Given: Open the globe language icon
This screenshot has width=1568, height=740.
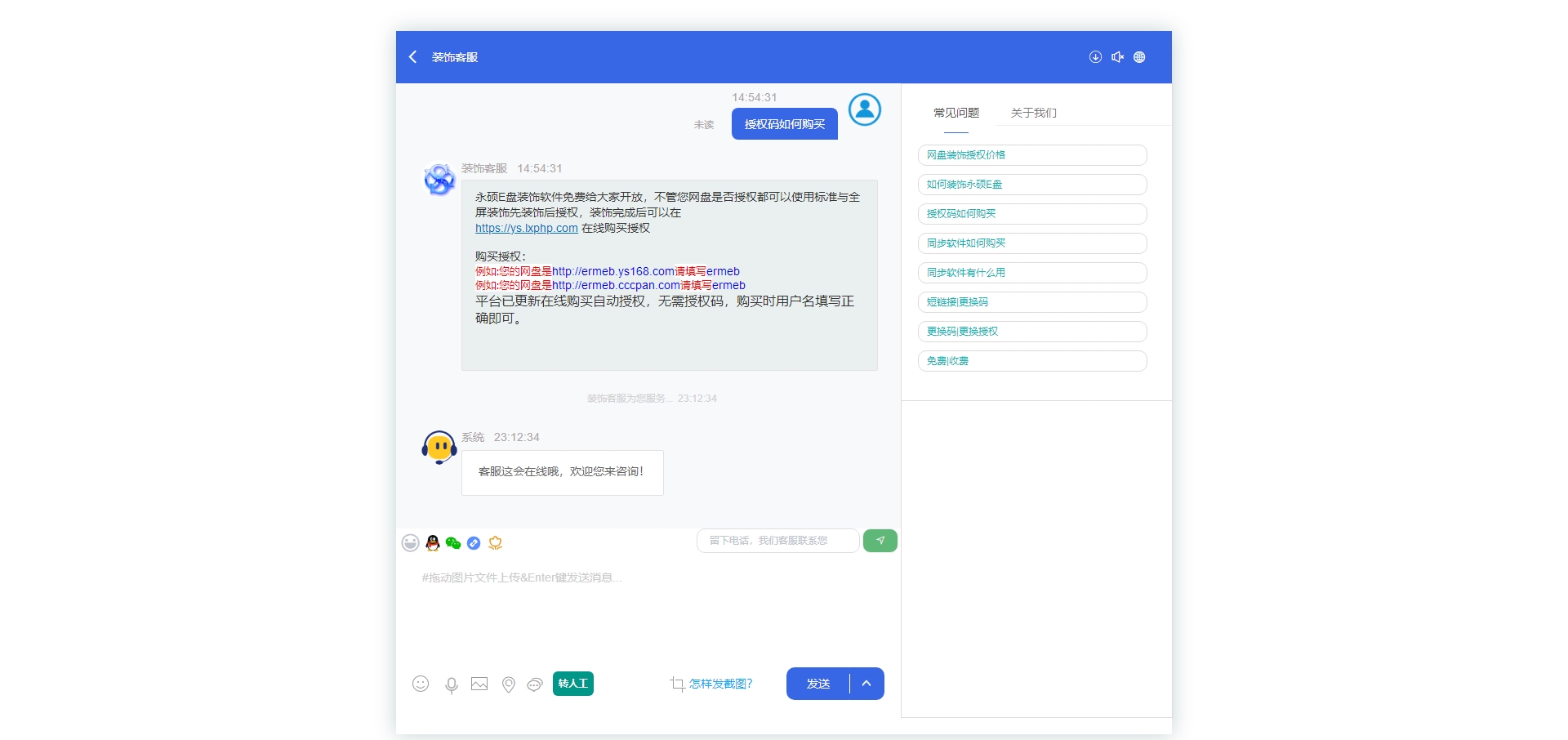Looking at the screenshot, I should 1139,57.
